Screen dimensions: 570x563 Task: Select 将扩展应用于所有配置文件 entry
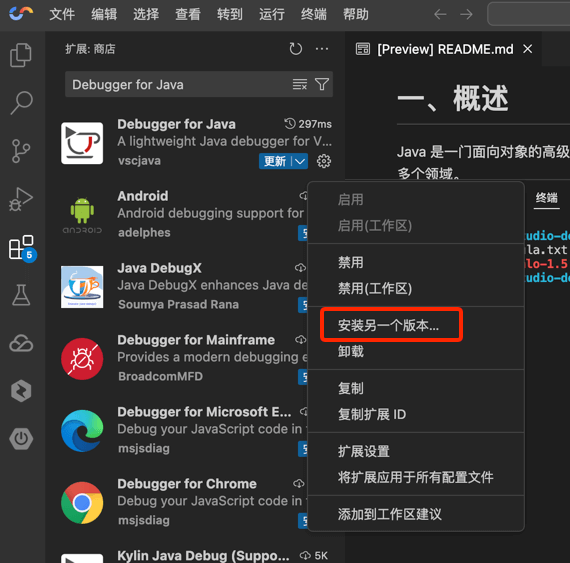point(416,477)
